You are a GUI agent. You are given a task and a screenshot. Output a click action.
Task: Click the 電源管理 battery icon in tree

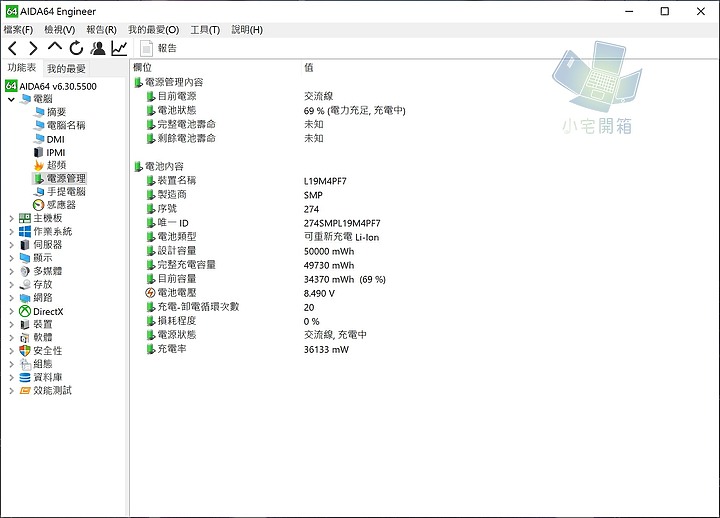[39, 179]
